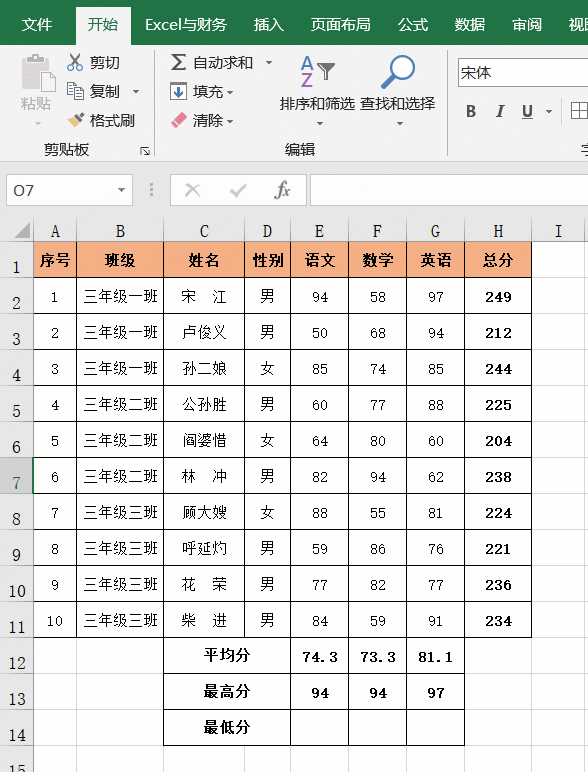This screenshot has height=772, width=588.
Task: Click the total score cell 249
Action: pos(498,296)
